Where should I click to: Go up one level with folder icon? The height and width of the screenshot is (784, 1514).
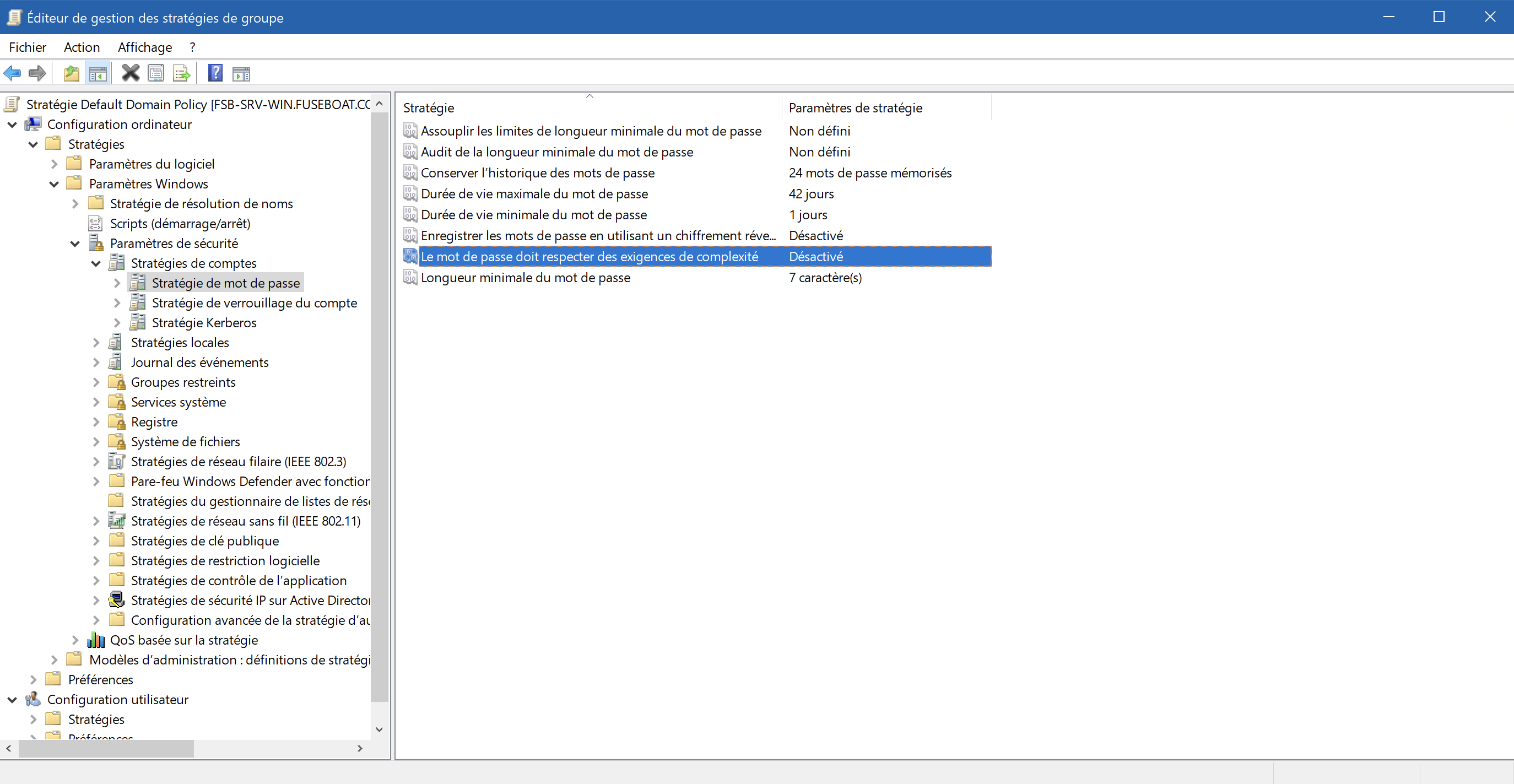pyautogui.click(x=72, y=73)
